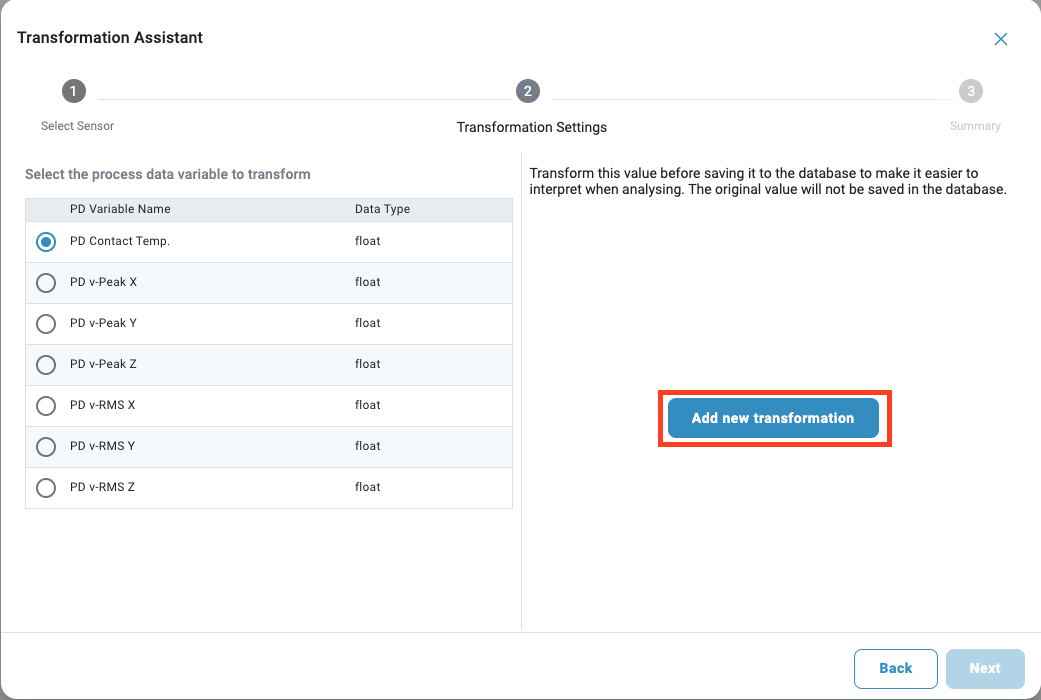Click the Data Type column header
Viewport: 1041px width, 700px height.
pos(382,209)
